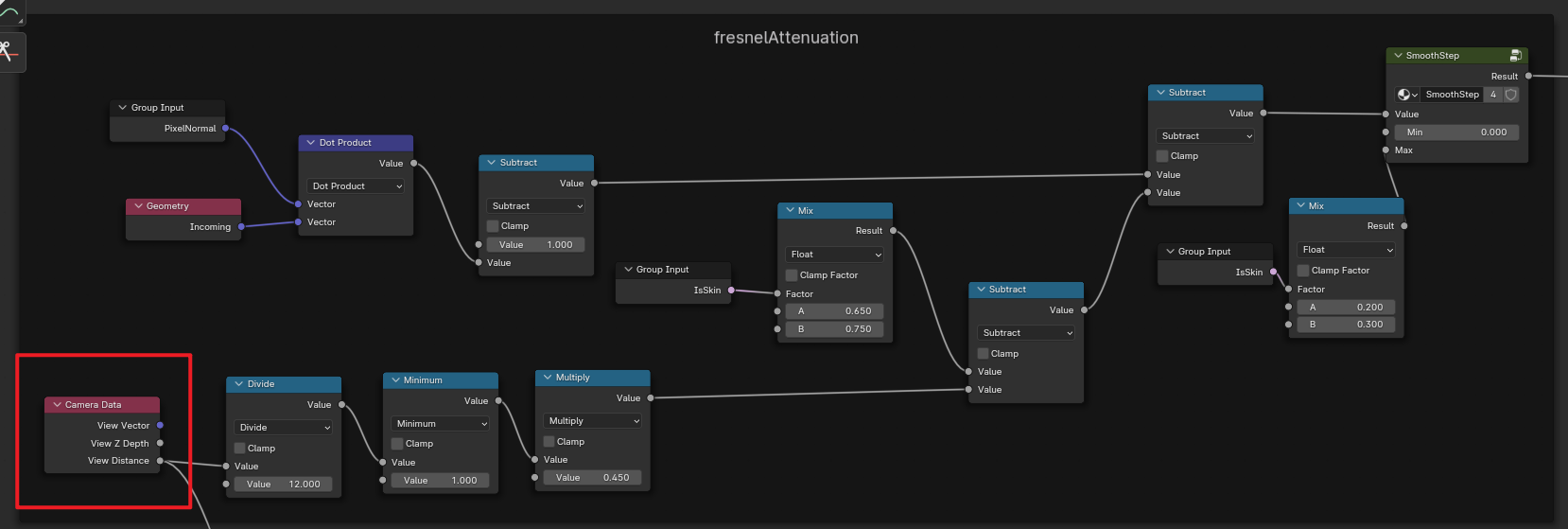Select the Links Cut scissors tool
Viewport: 1568px width, 529px height.
pos(9,52)
